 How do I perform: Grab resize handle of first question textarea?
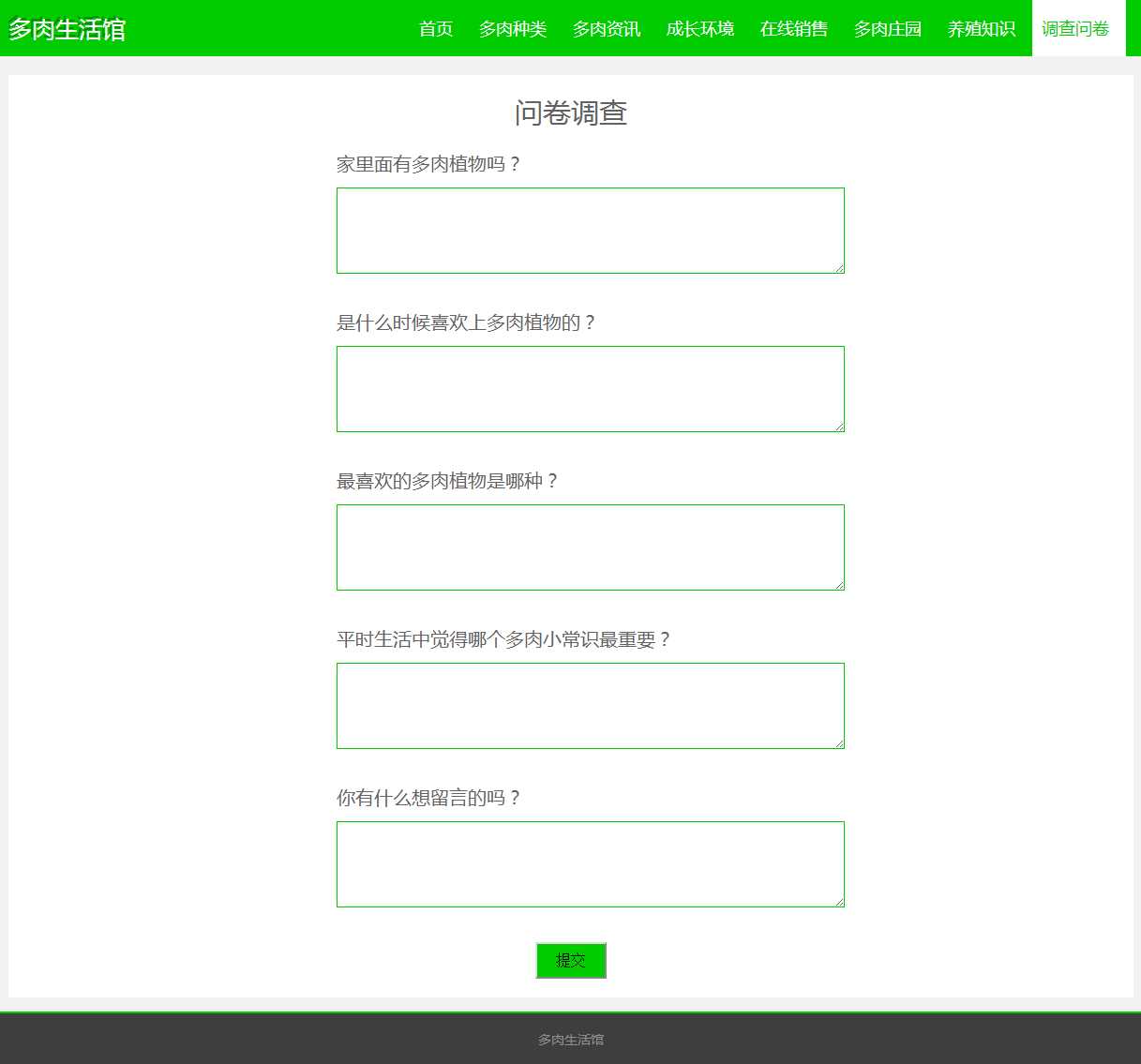839,268
